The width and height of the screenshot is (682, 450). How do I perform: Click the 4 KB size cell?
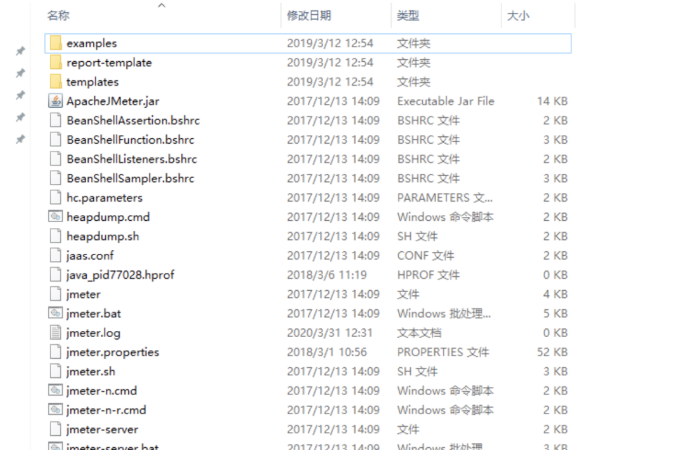point(555,294)
